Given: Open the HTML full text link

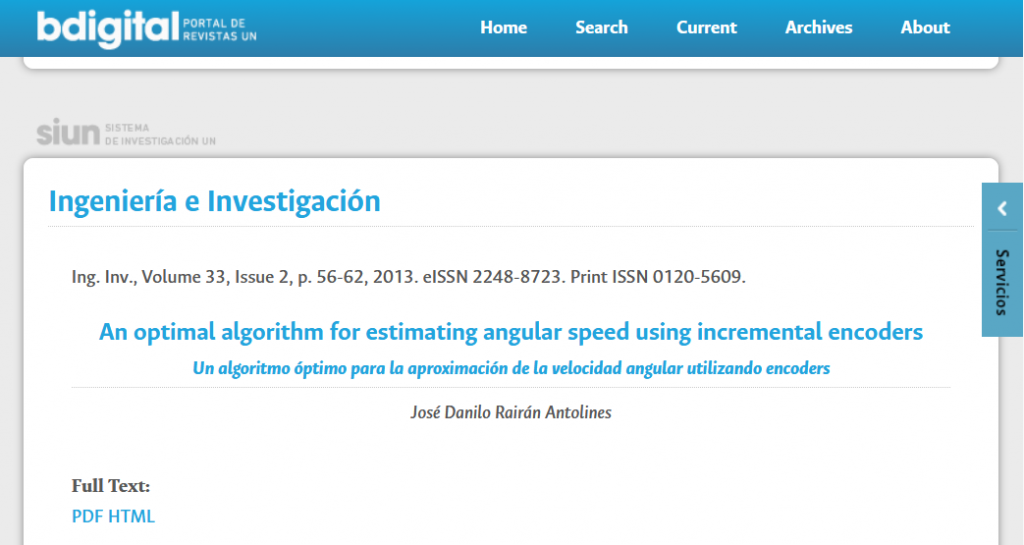Looking at the screenshot, I should pyautogui.click(x=132, y=517).
